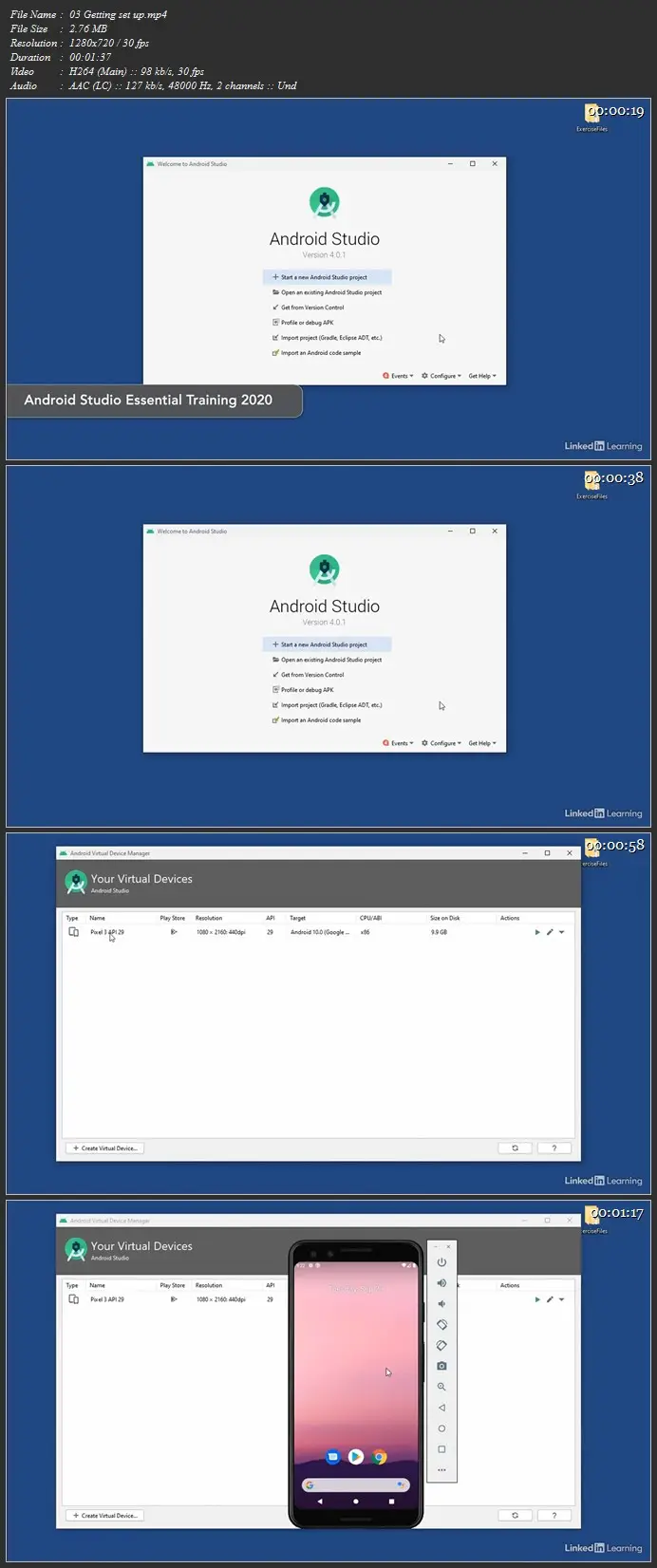Click the Size on Disk column header
This screenshot has height=1568, width=657.
[444, 918]
